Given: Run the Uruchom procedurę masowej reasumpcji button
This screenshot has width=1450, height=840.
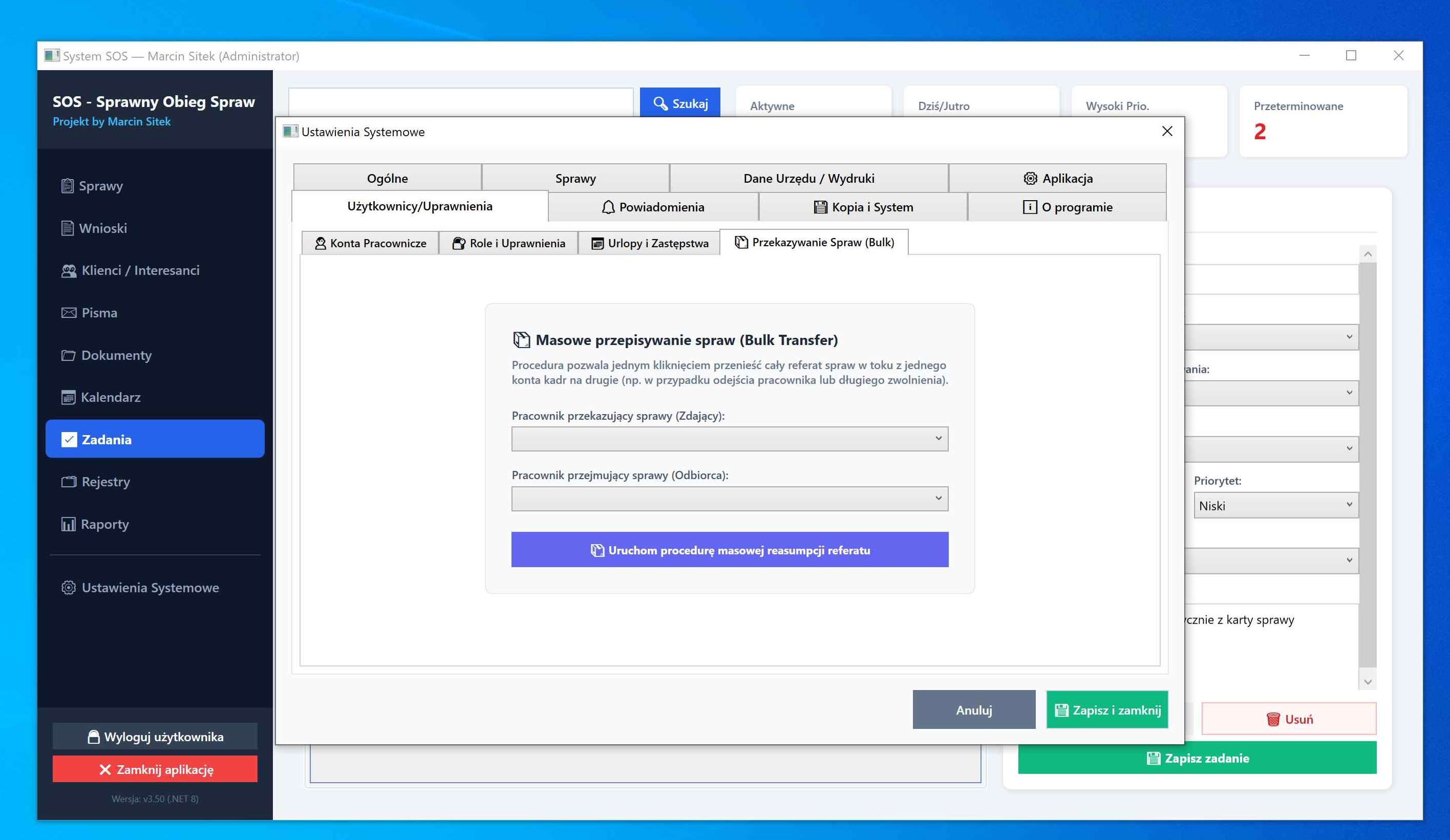Looking at the screenshot, I should (730, 550).
